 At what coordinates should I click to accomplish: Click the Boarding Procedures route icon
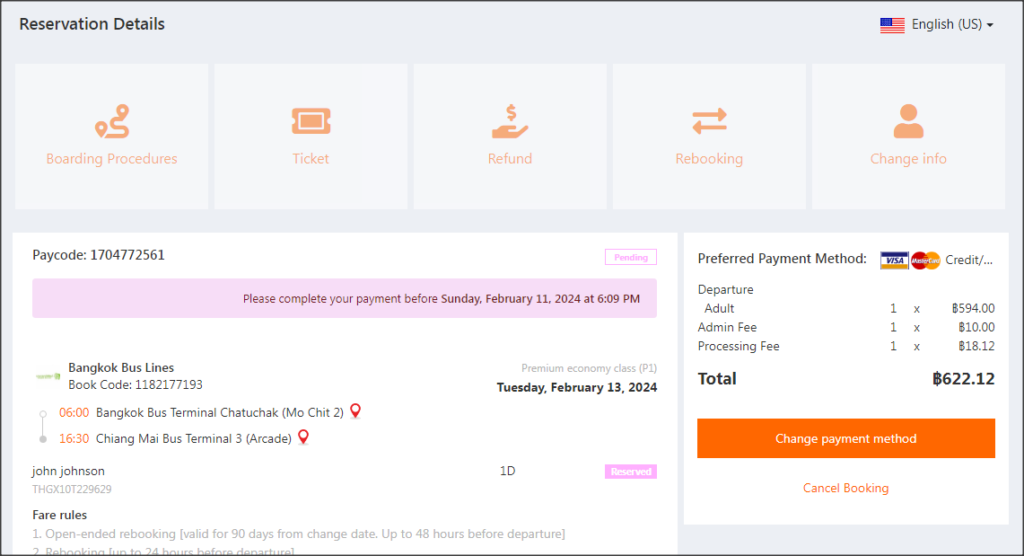[112, 121]
